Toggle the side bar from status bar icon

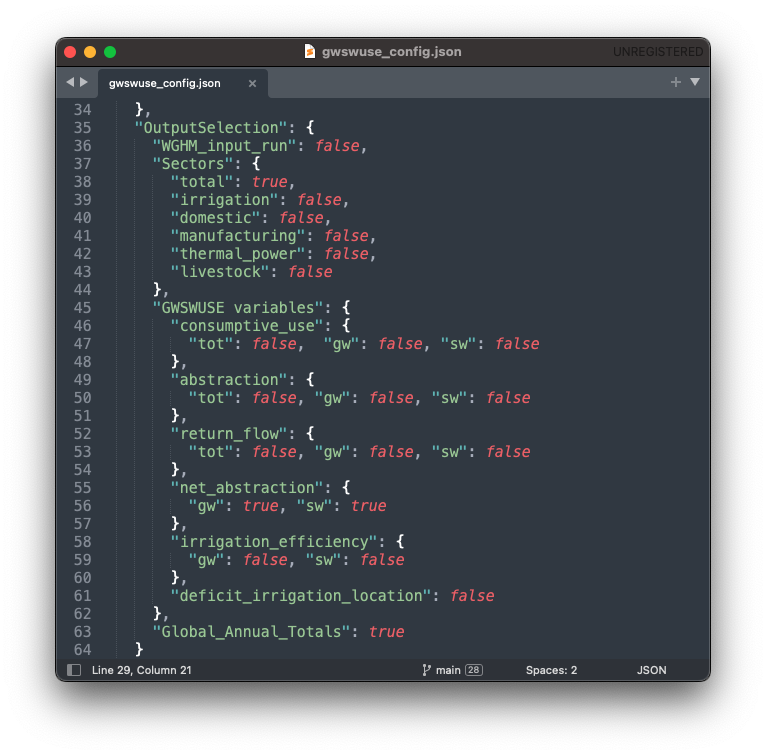(x=74, y=670)
